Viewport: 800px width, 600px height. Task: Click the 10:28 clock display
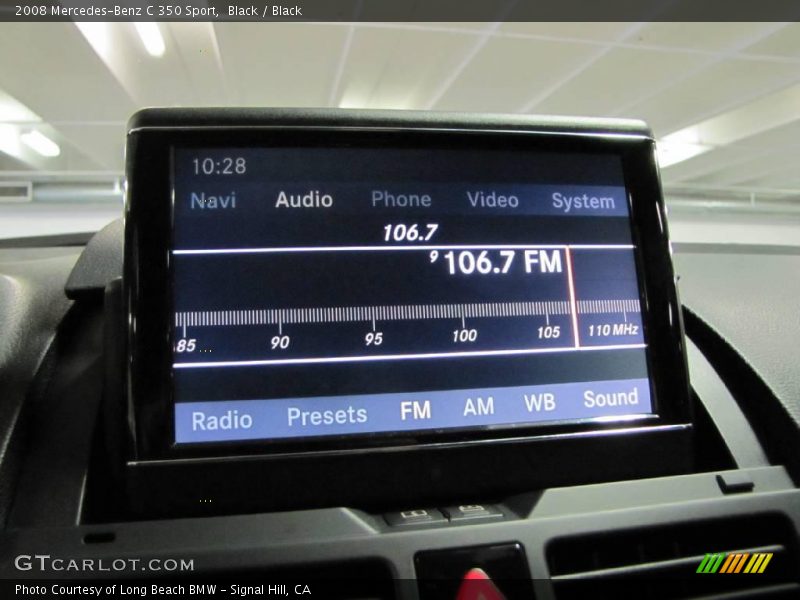219,166
